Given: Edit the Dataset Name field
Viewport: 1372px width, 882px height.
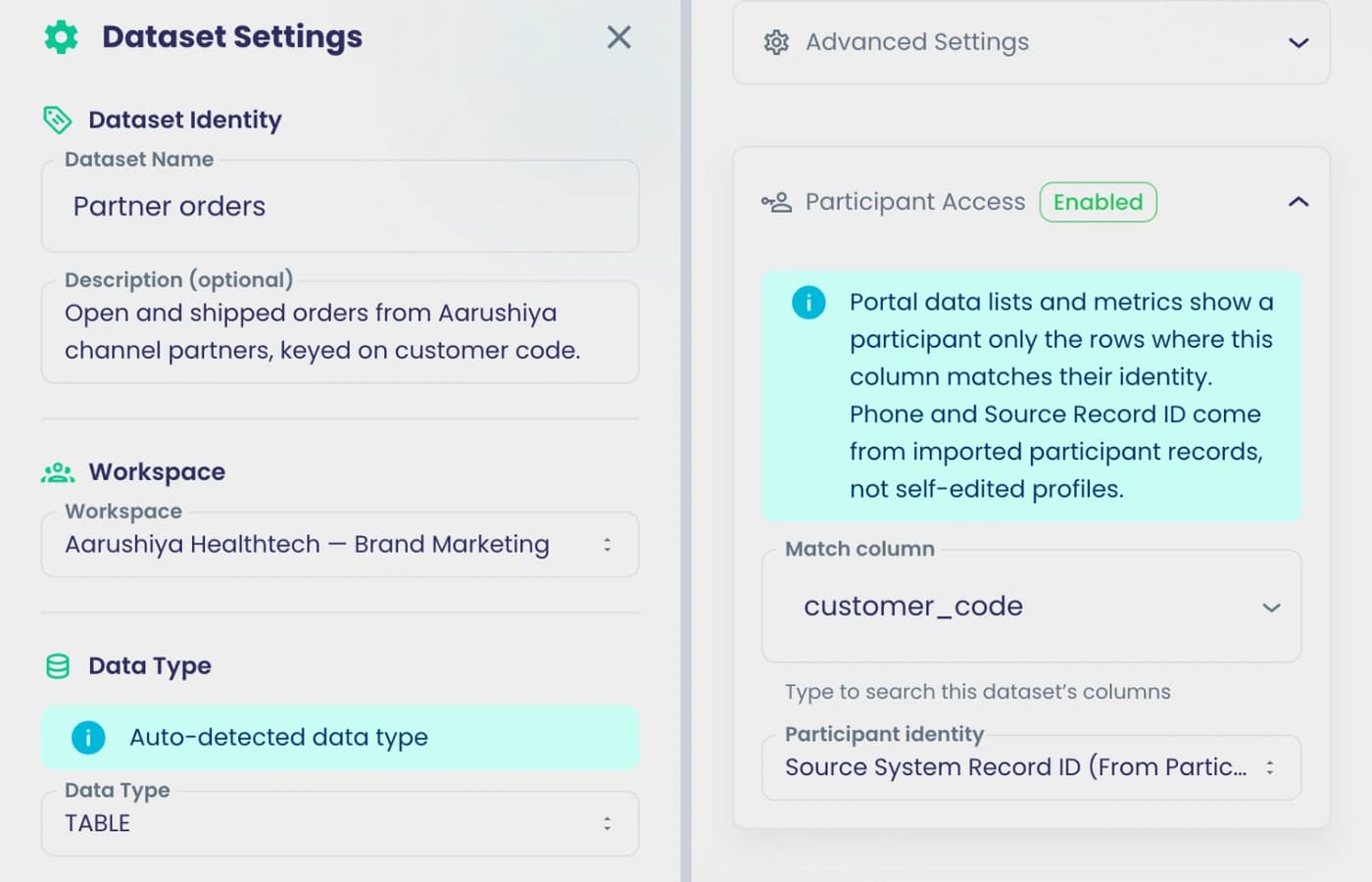Looking at the screenshot, I should (x=340, y=207).
